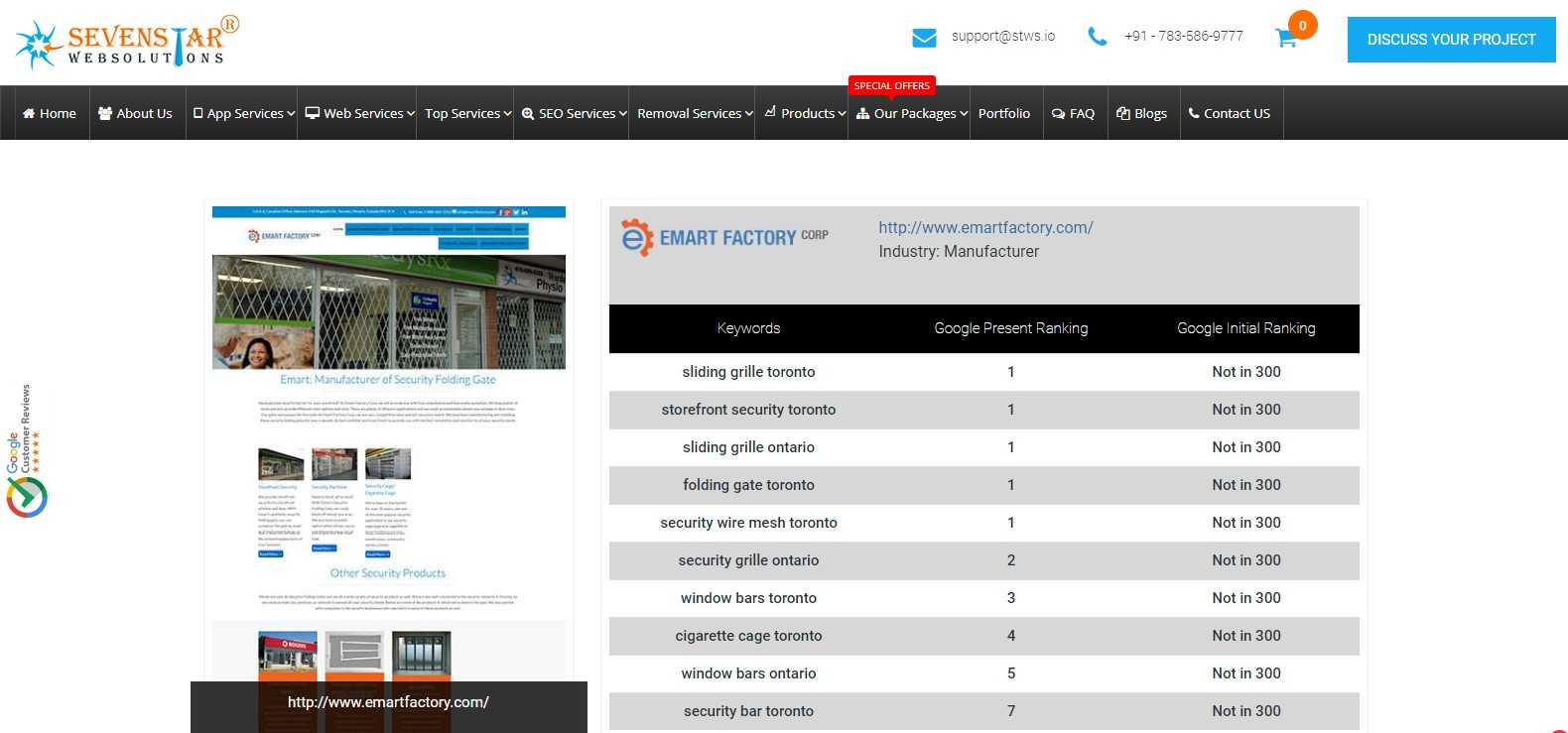Open the shopping cart icon
The height and width of the screenshot is (733, 1568).
pyautogui.click(x=1286, y=39)
